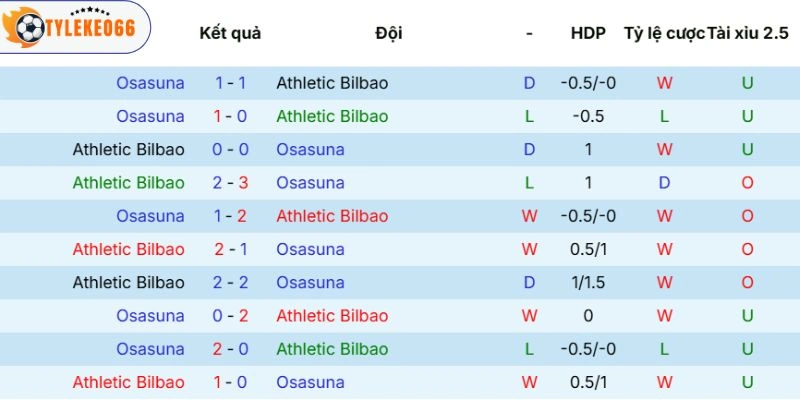Click the 2 - 3 score result
This screenshot has height=400, width=800.
231,183
